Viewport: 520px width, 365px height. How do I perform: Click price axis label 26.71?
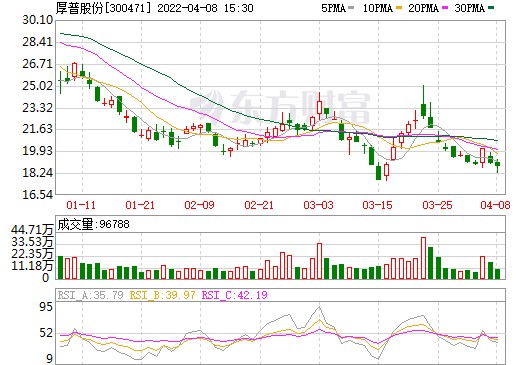pyautogui.click(x=38, y=64)
